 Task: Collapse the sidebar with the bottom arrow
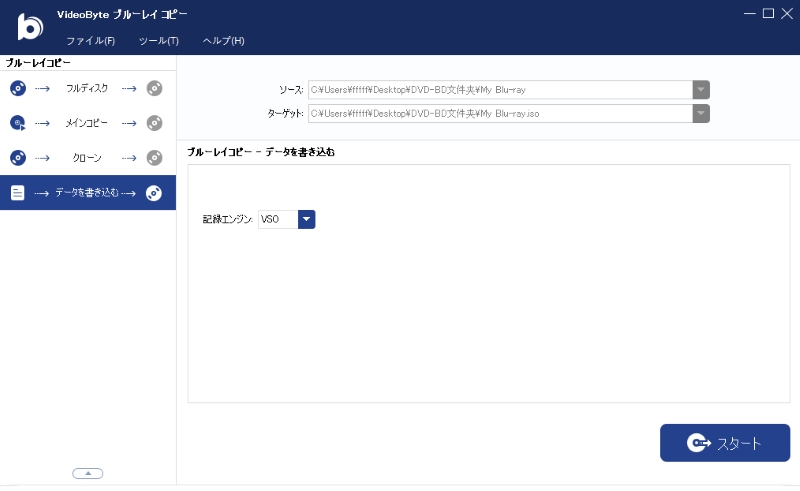click(88, 473)
